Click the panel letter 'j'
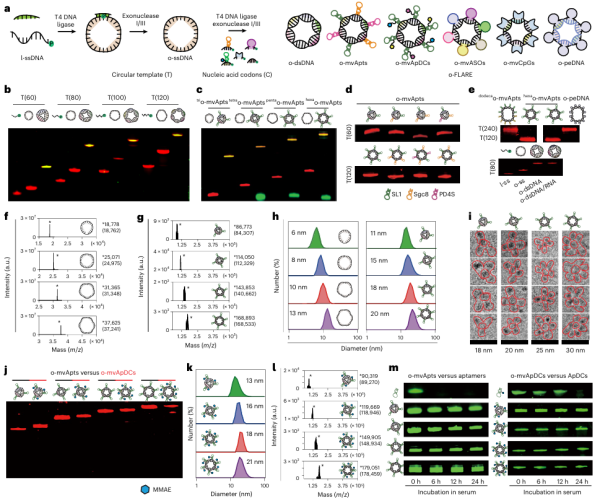Viewport: 600px width, 498px height. click(x=5, y=369)
